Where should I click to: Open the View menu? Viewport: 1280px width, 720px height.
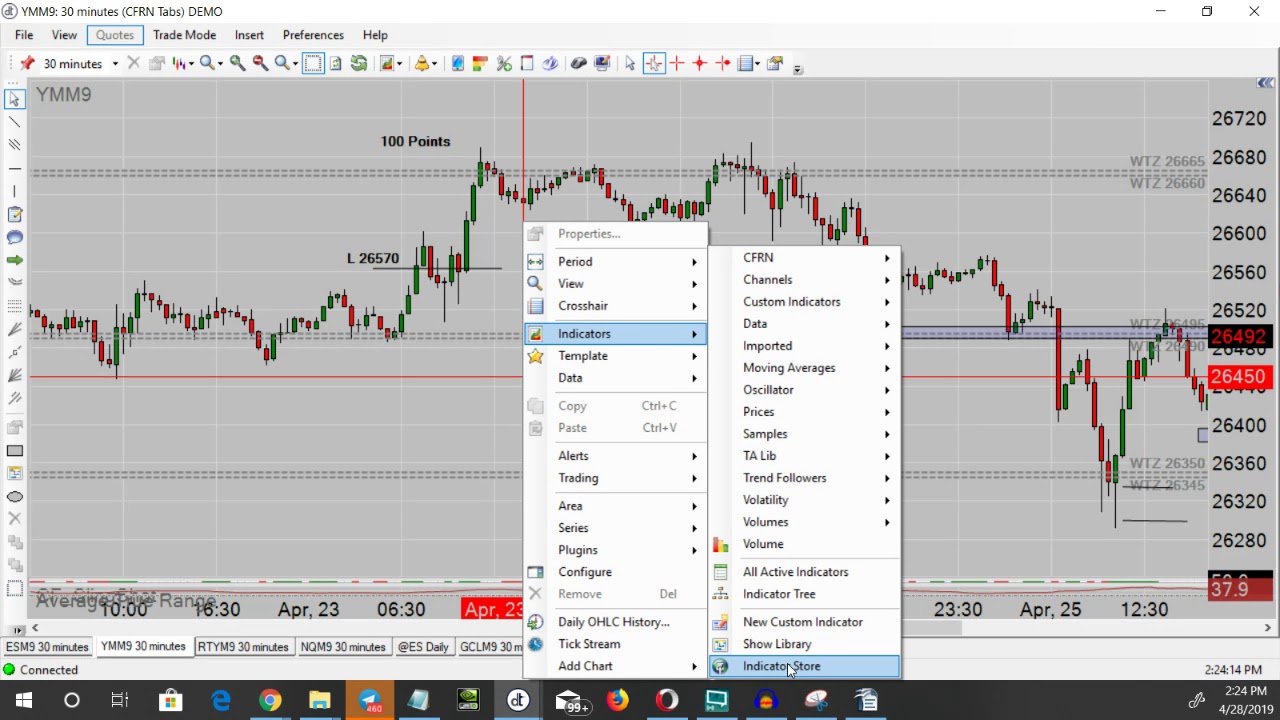click(64, 35)
